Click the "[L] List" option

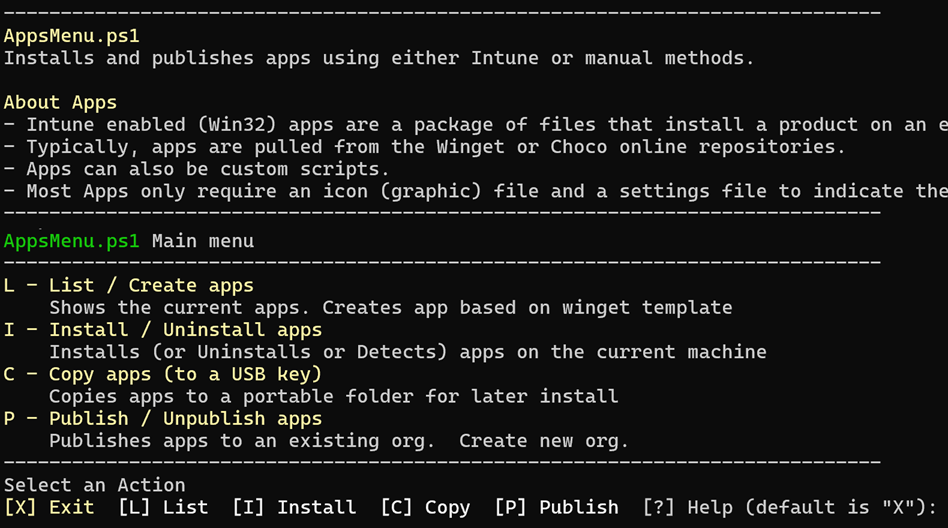point(163,507)
